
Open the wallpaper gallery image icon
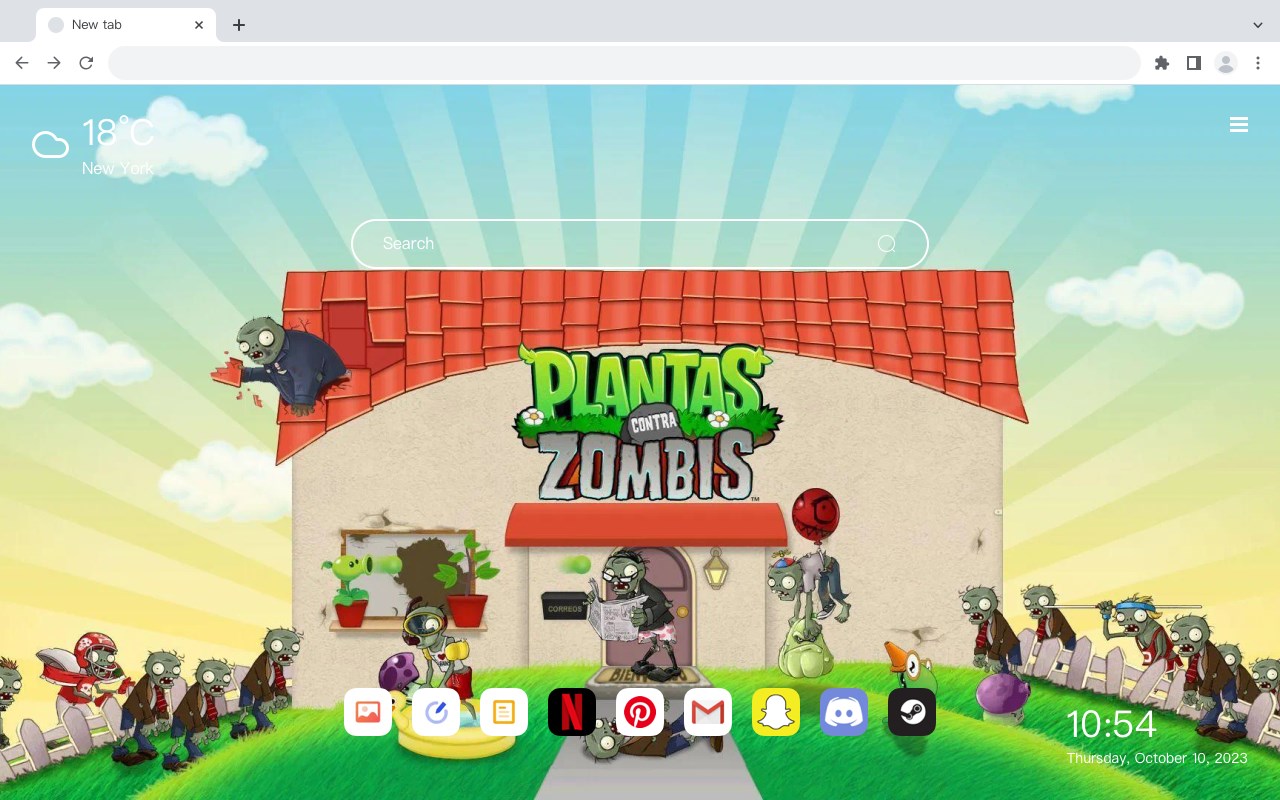pos(368,712)
